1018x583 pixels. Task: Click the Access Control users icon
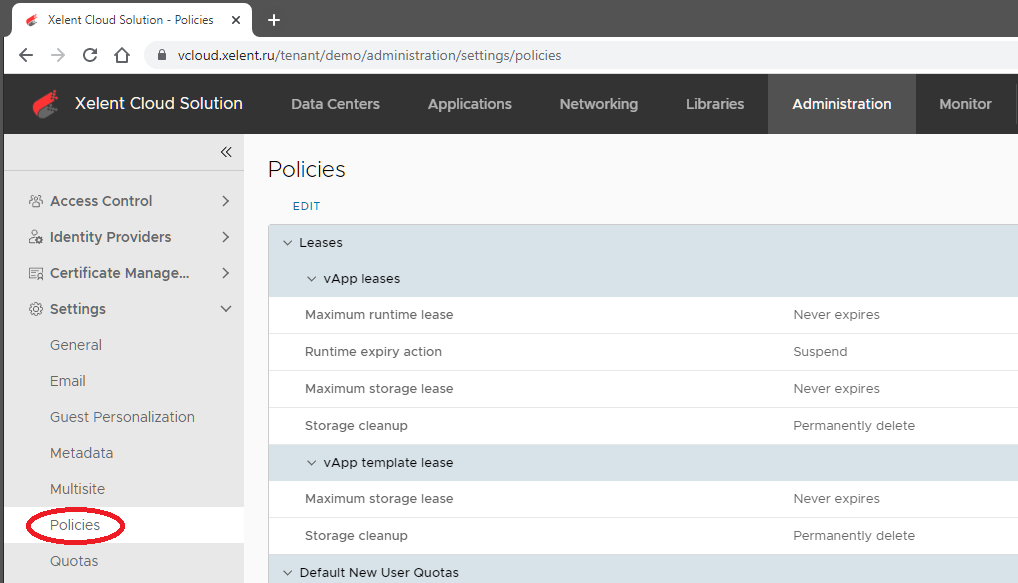36,201
